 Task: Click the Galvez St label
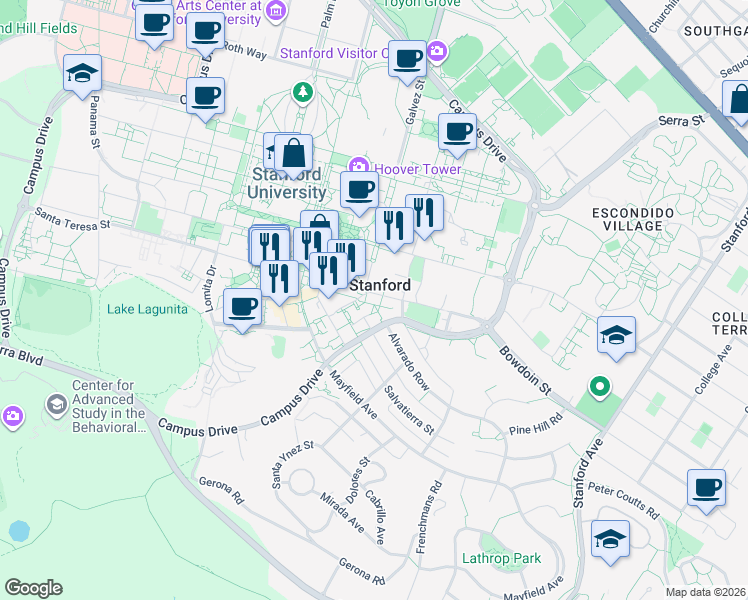(415, 102)
